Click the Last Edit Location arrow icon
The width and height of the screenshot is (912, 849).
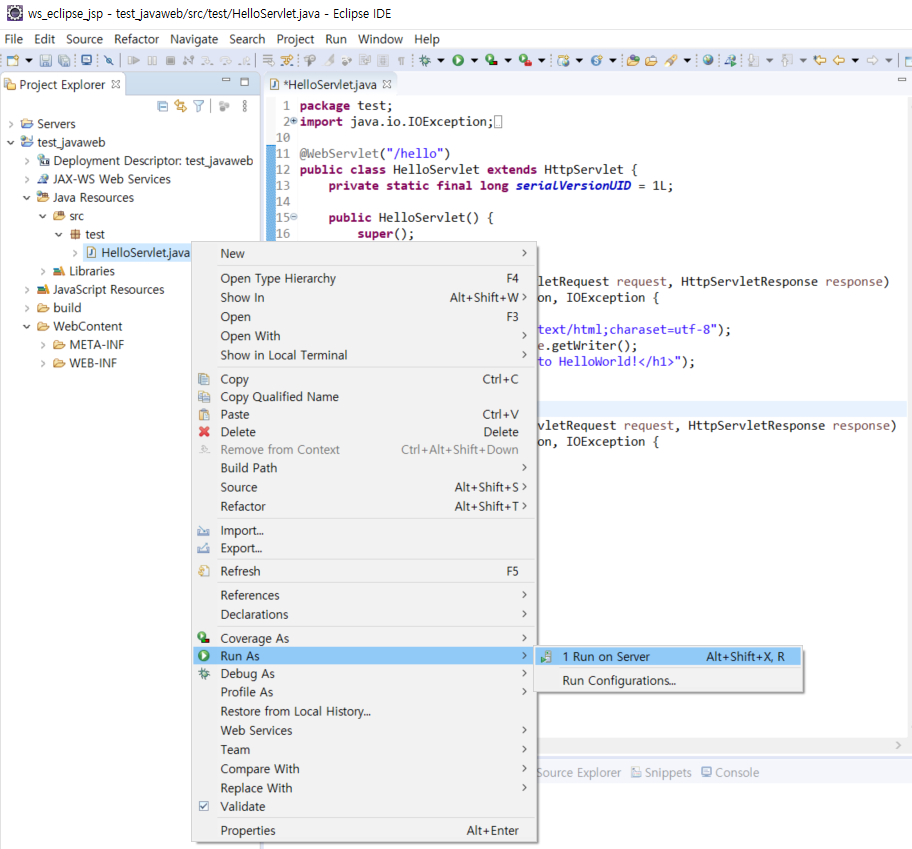pos(820,60)
